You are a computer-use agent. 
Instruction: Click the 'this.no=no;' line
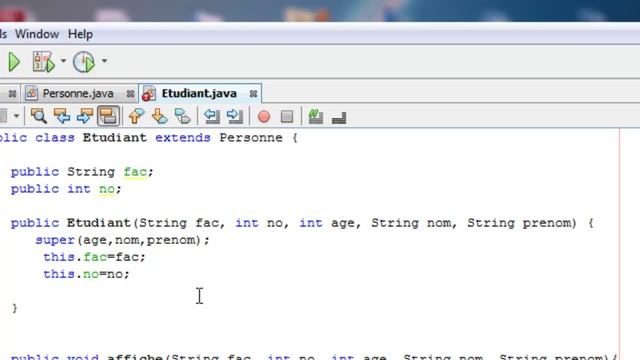(x=87, y=274)
